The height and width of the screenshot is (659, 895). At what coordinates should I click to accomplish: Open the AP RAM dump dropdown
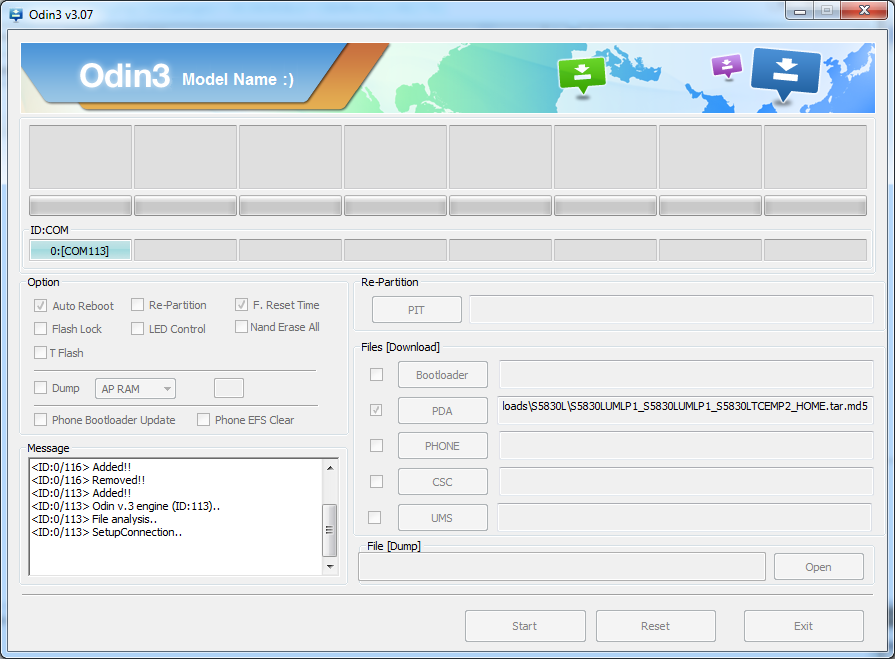(136, 389)
